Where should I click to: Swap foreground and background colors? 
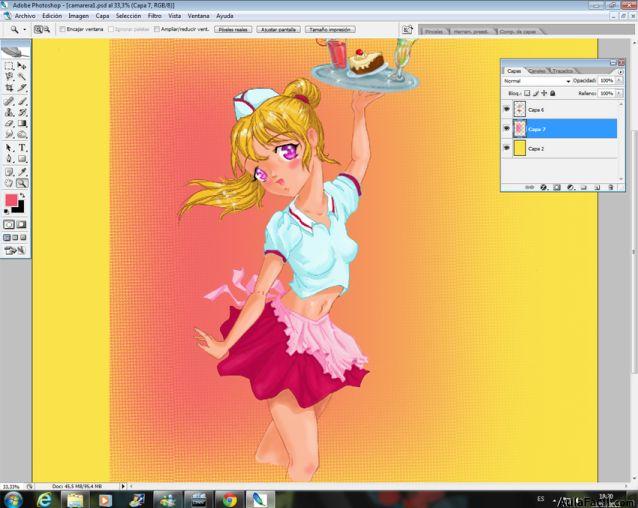tap(23, 196)
